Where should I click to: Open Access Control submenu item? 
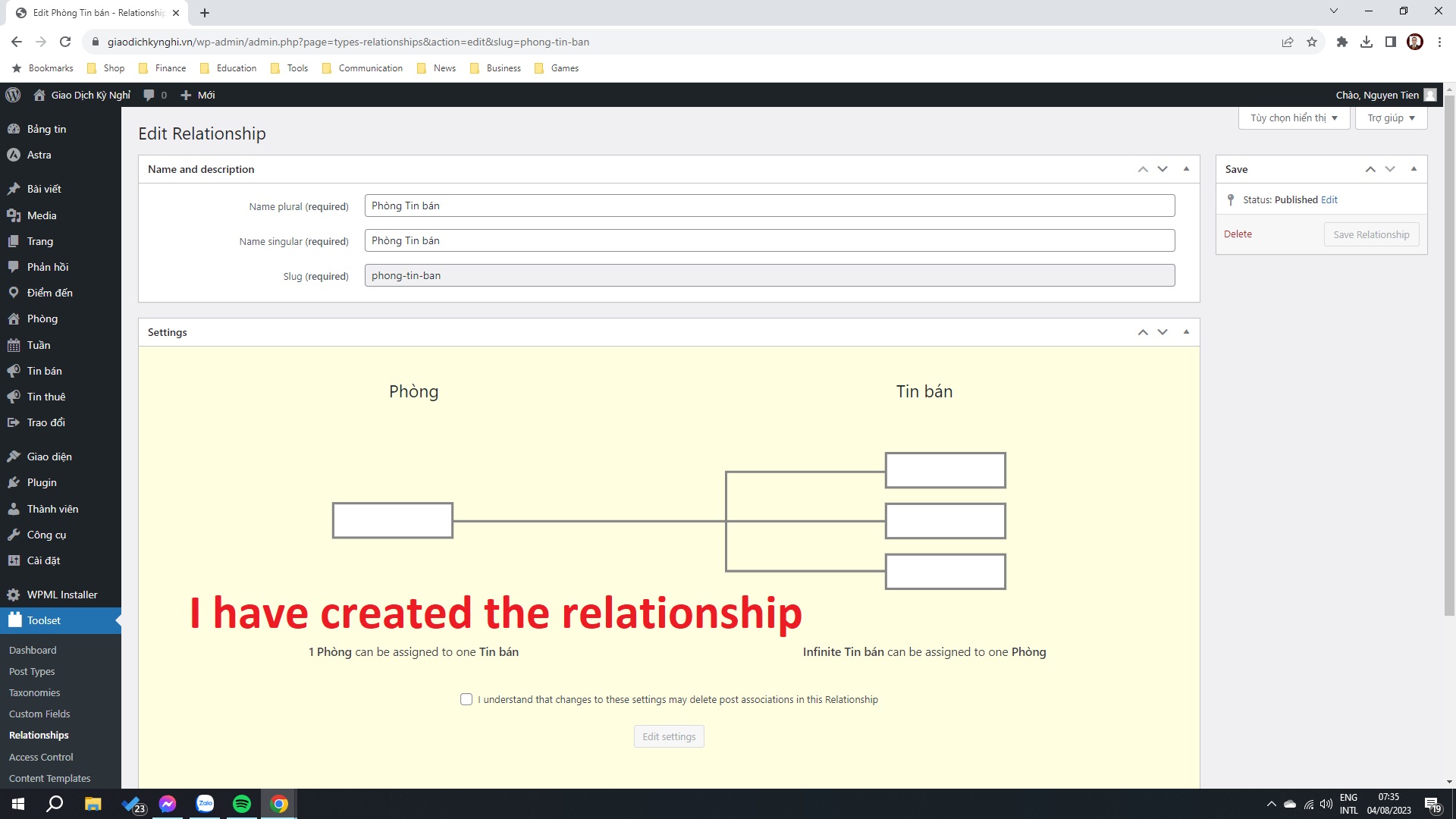click(41, 757)
